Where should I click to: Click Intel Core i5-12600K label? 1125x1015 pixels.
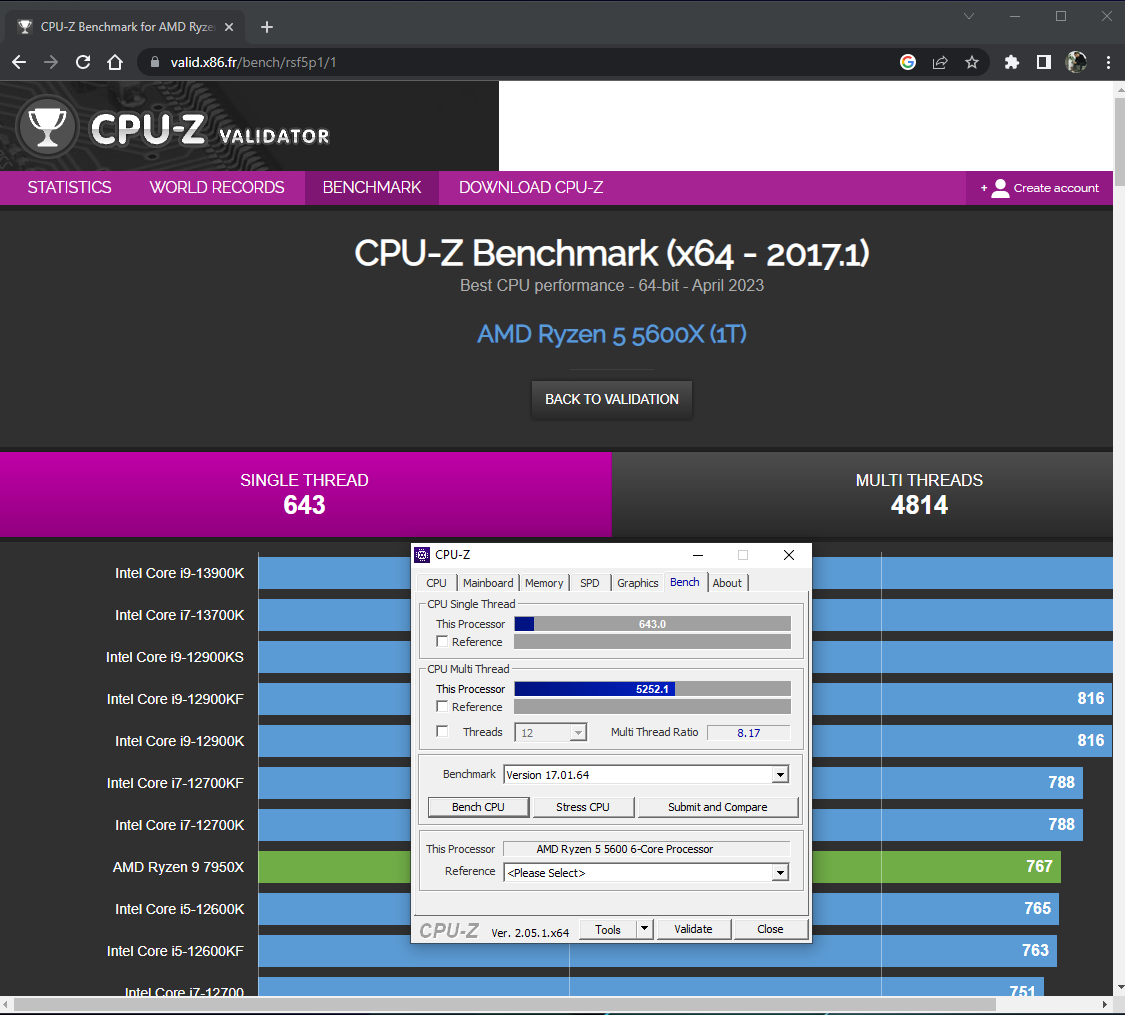click(x=179, y=909)
